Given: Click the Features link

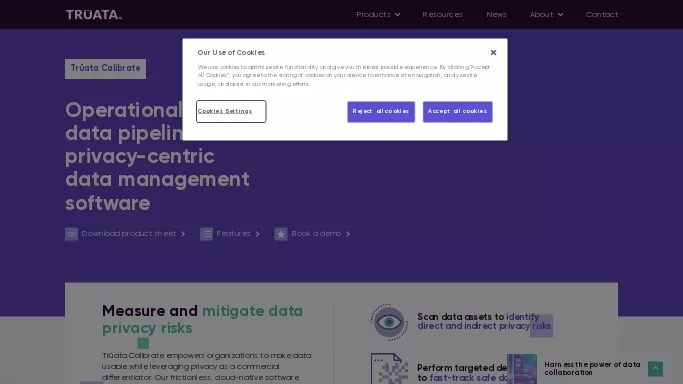Looking at the screenshot, I should (x=233, y=234).
